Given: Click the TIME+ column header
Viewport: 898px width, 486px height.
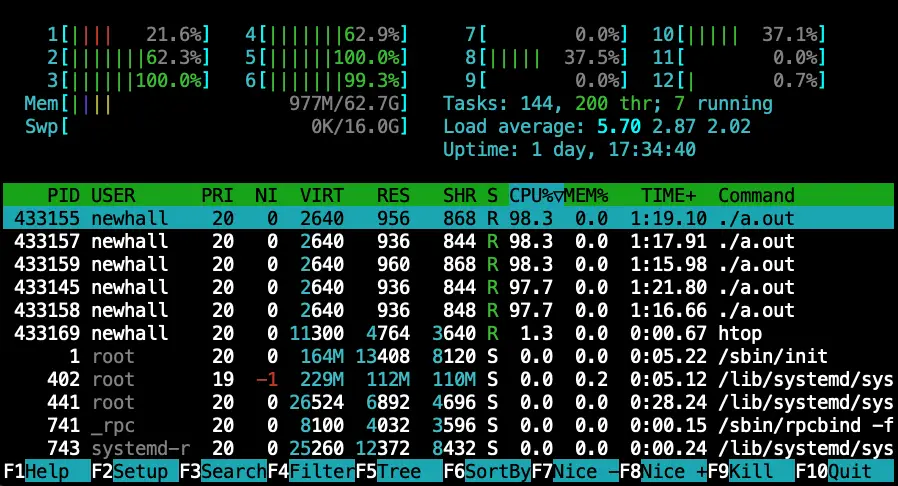Looking at the screenshot, I should tap(668, 195).
